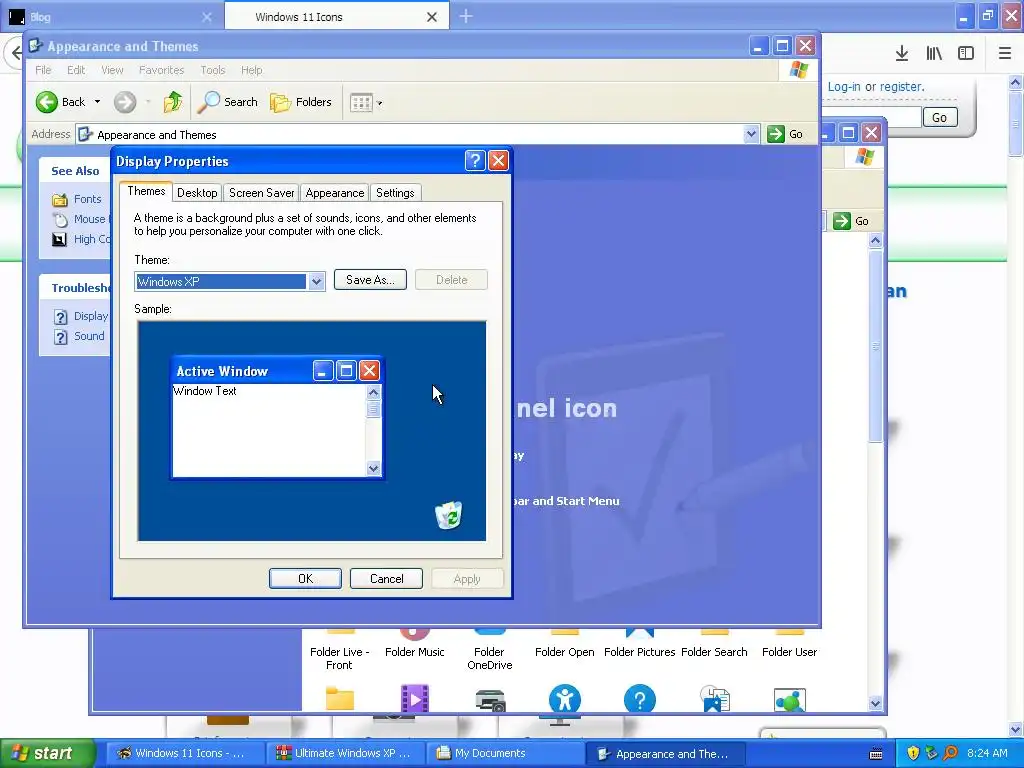Close the Windows 11 Icons browser tab

coord(432,17)
